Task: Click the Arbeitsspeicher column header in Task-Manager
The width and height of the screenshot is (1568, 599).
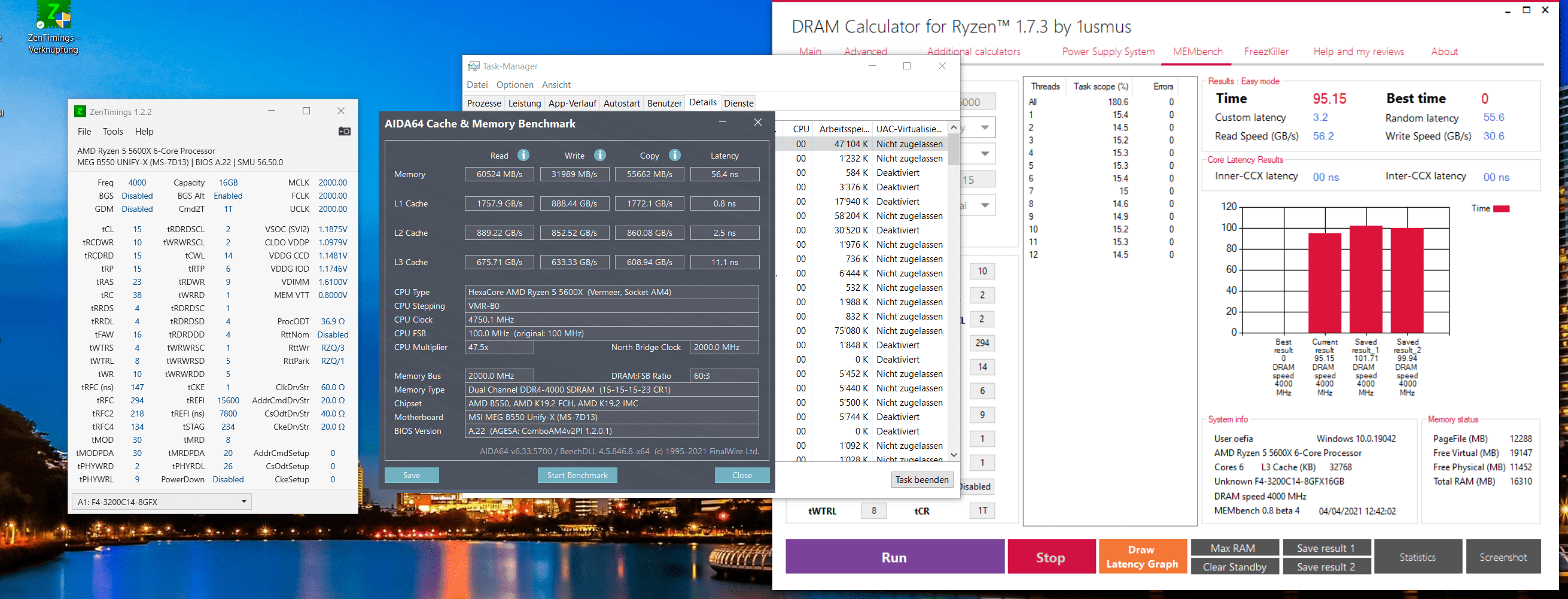Action: click(x=843, y=129)
